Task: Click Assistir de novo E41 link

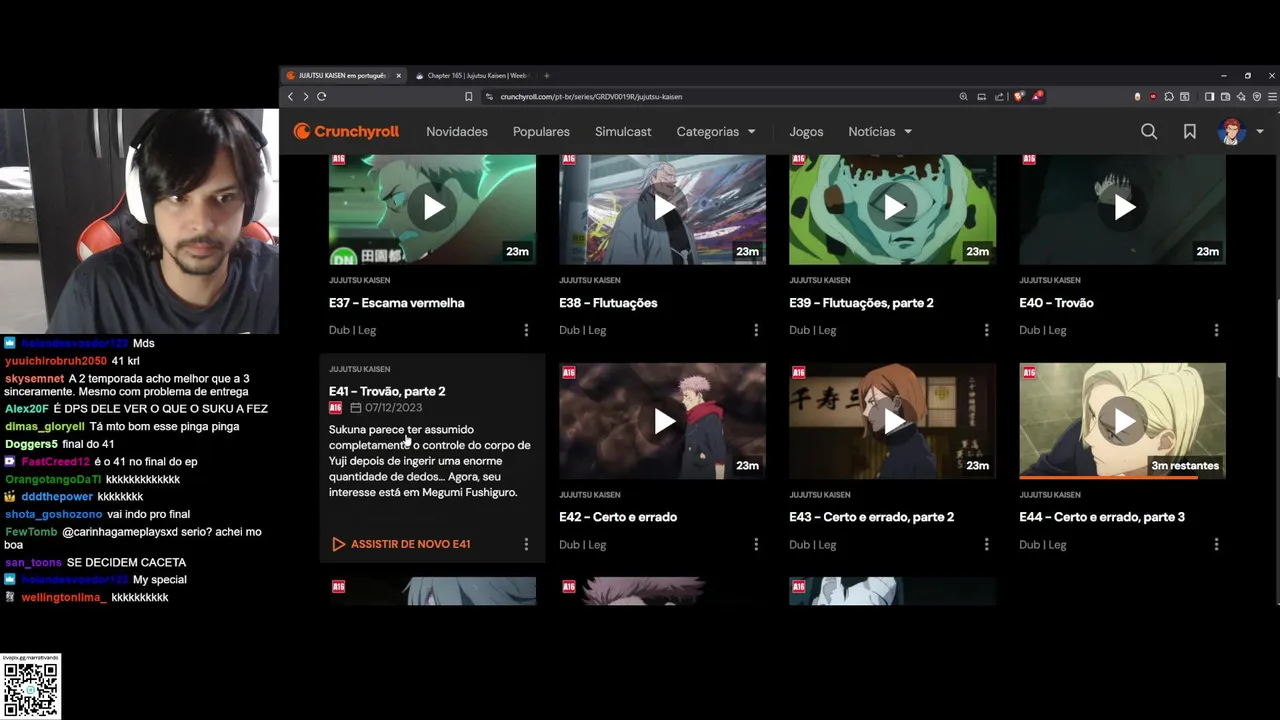Action: tap(401, 544)
